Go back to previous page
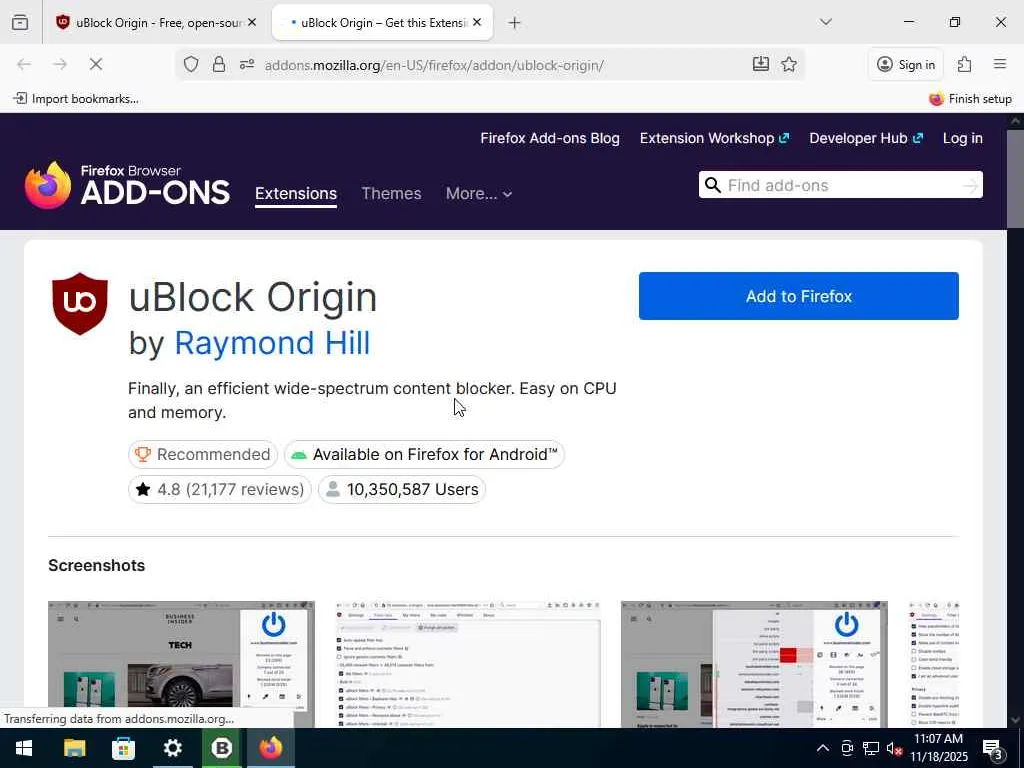Image resolution: width=1024 pixels, height=768 pixels. (x=24, y=64)
